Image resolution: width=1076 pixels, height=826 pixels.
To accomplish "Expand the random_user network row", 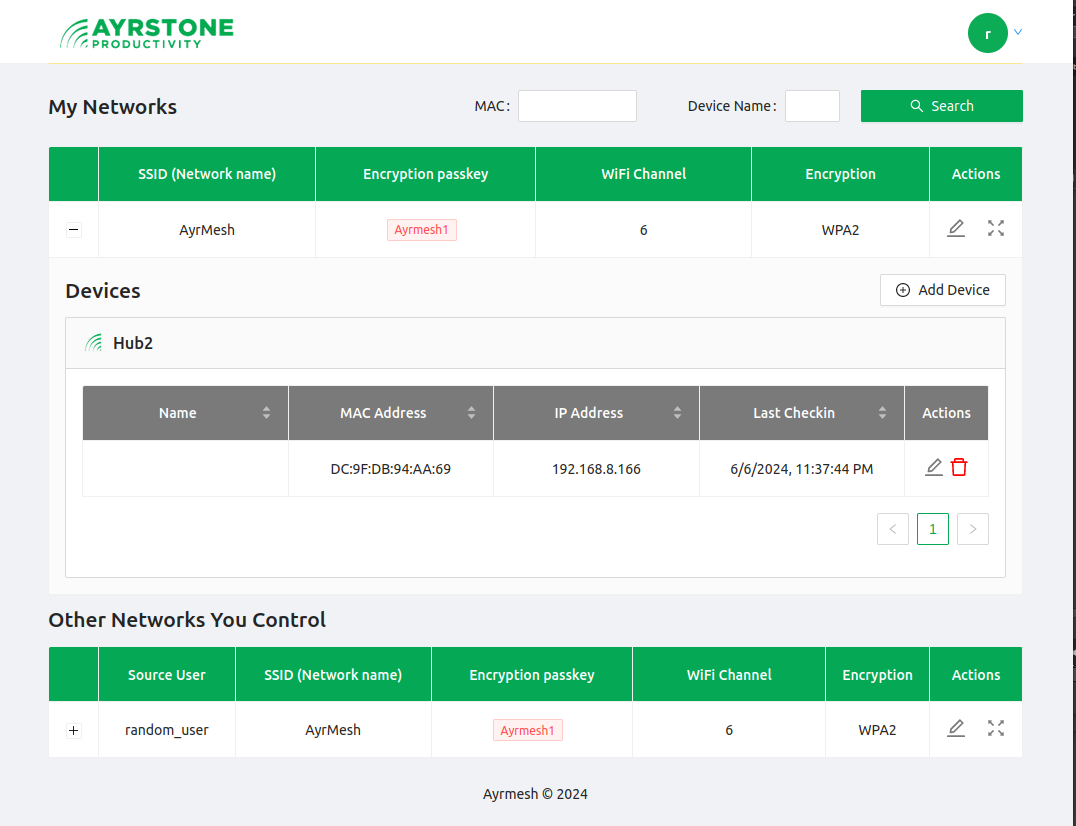I will (73, 731).
